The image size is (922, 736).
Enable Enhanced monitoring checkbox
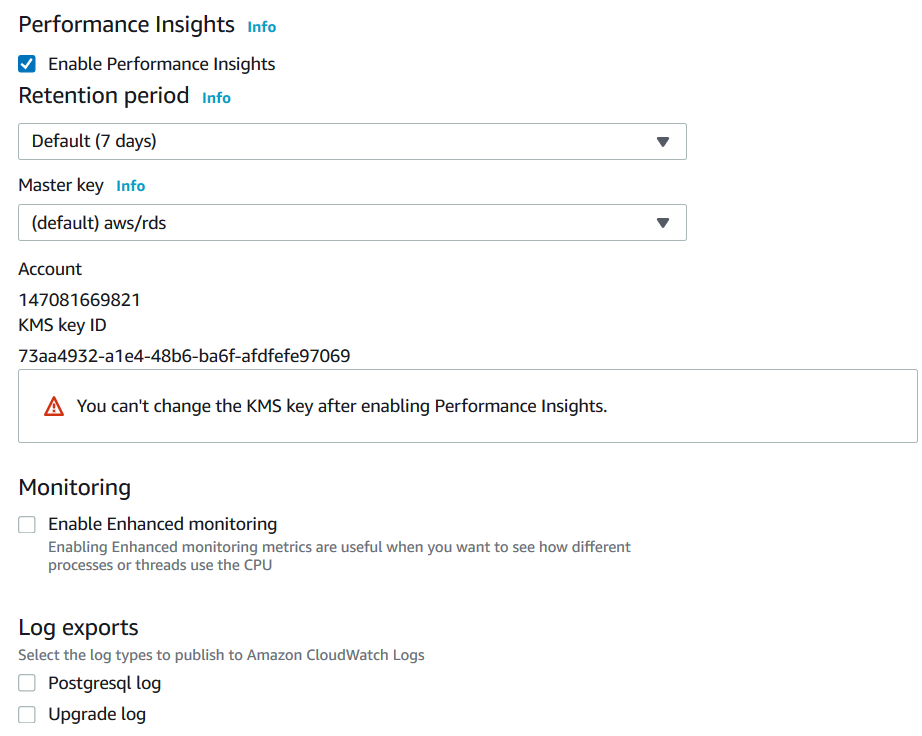pos(28,524)
